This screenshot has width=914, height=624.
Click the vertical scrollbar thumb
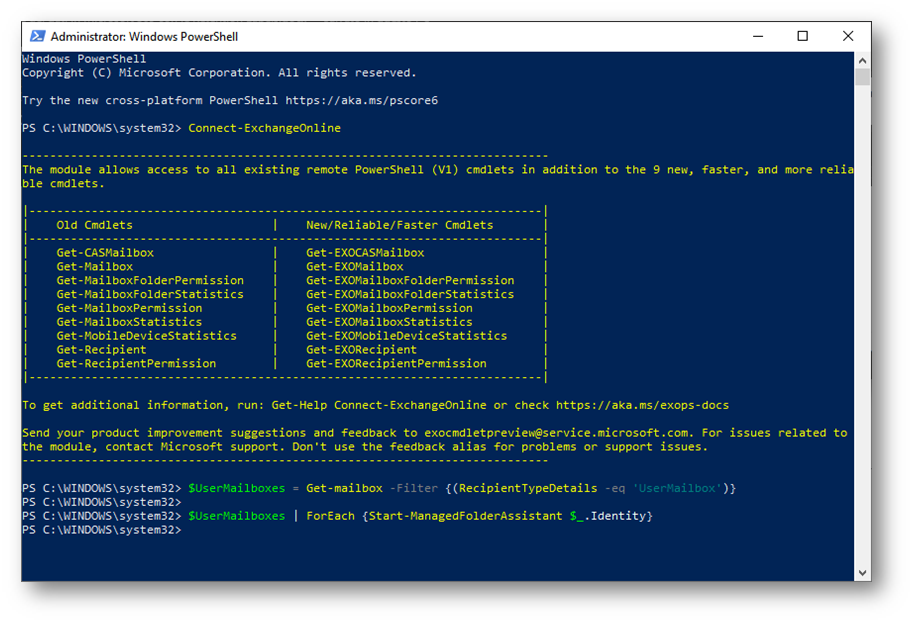pos(862,77)
